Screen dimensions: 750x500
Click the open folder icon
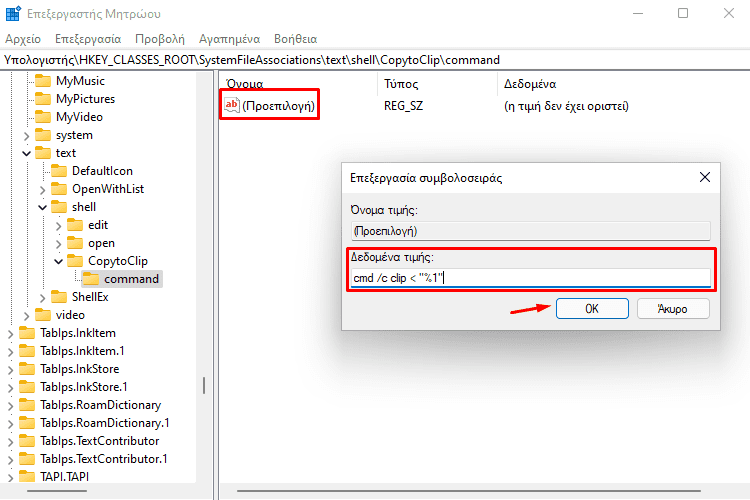[75, 243]
